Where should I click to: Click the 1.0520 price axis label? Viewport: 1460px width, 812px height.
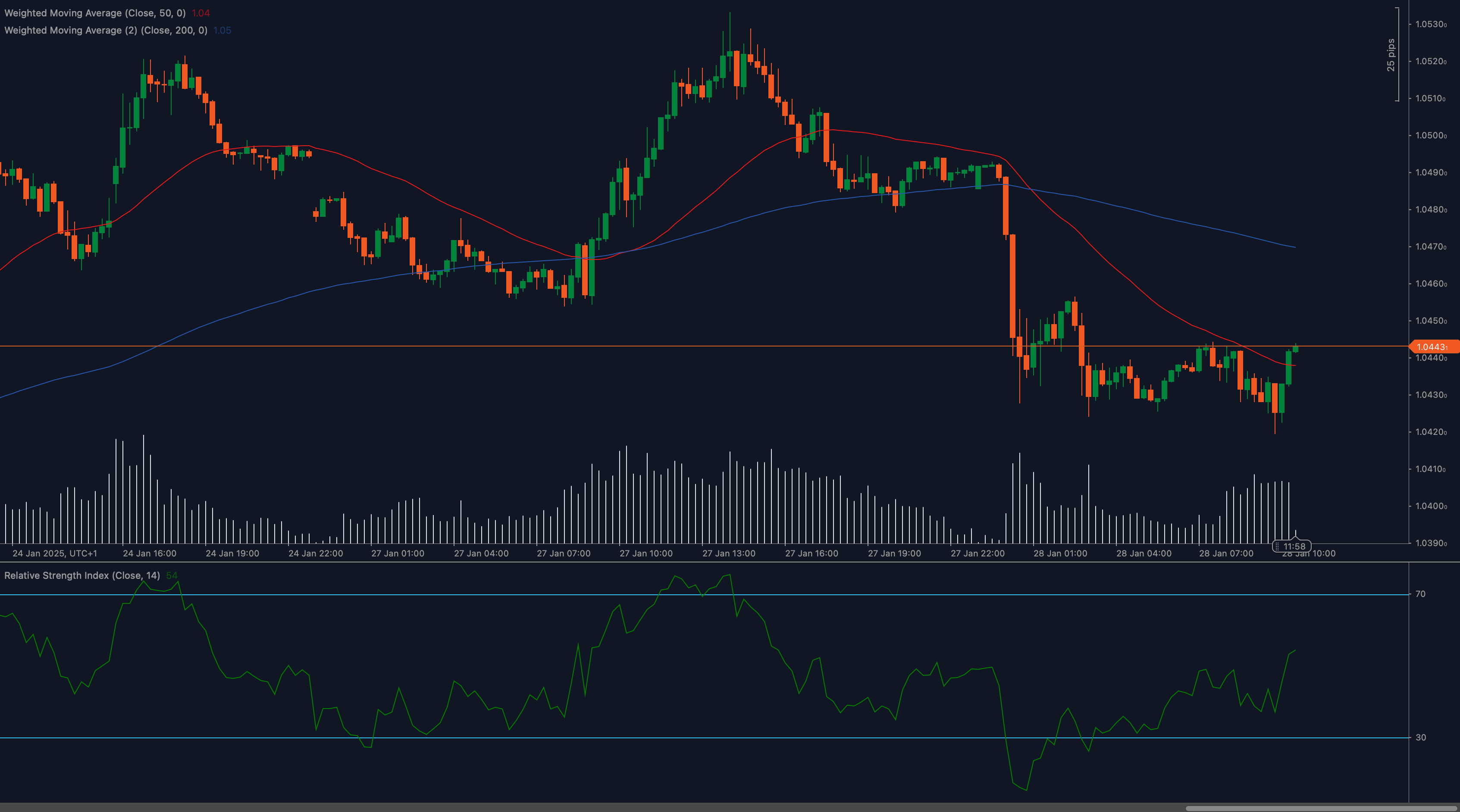(1431, 61)
